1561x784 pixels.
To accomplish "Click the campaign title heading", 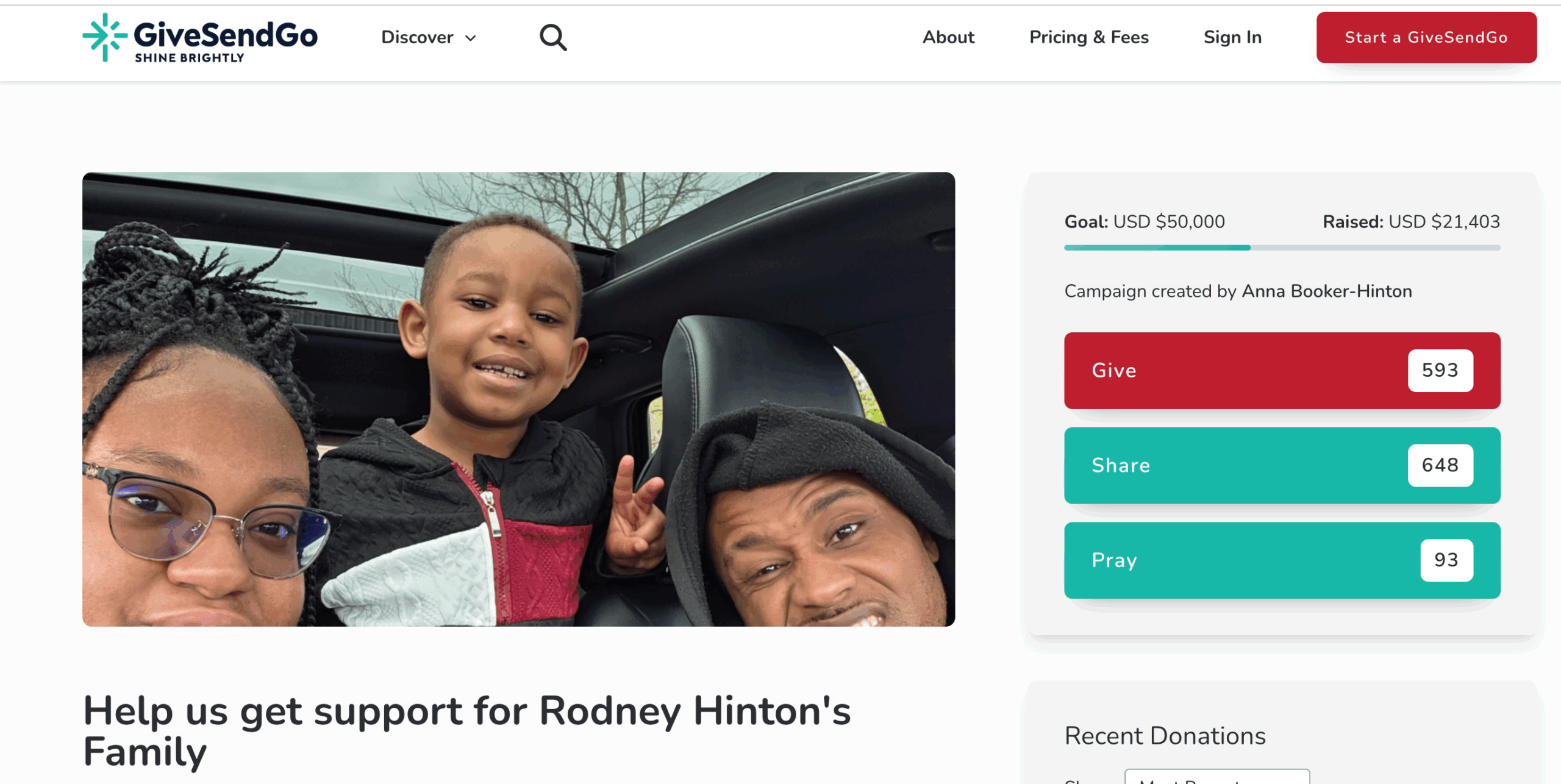I will [x=466, y=731].
